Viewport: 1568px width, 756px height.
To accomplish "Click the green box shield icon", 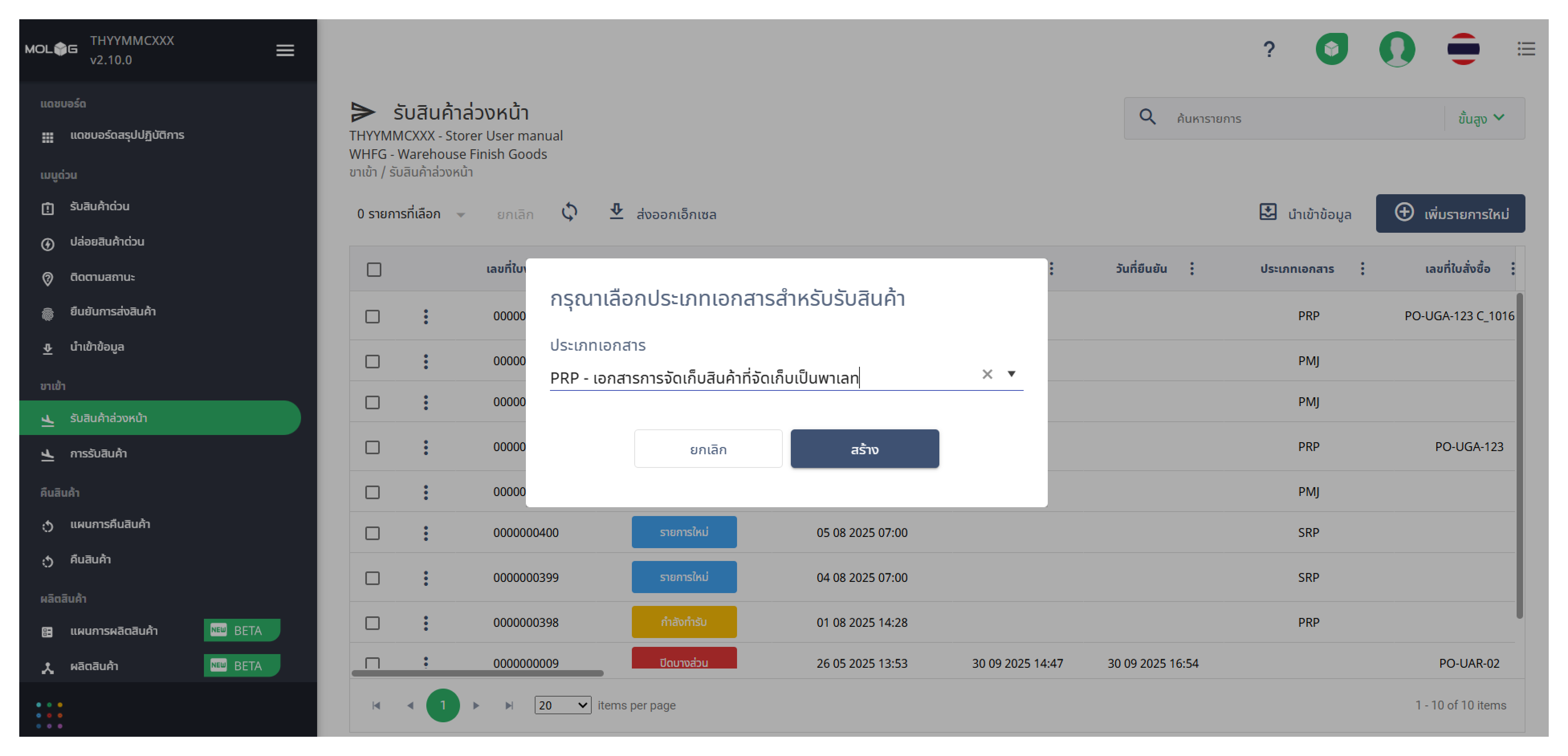I will (x=1331, y=49).
